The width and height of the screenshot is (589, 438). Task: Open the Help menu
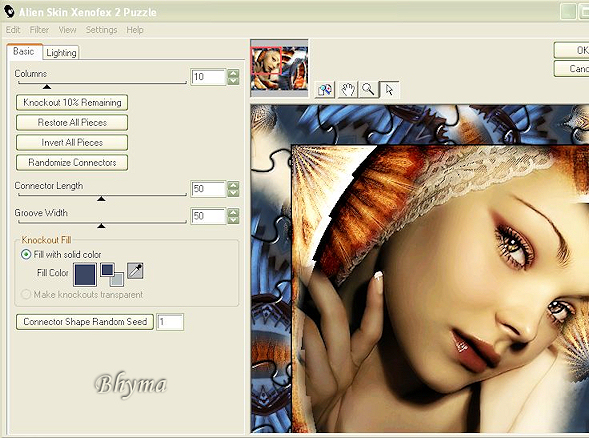(134, 30)
